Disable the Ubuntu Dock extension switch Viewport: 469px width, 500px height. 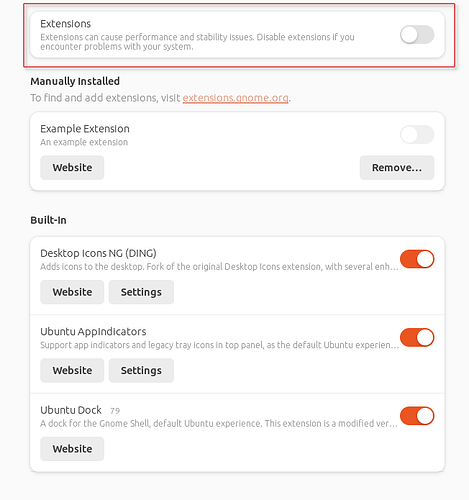pyautogui.click(x=417, y=416)
